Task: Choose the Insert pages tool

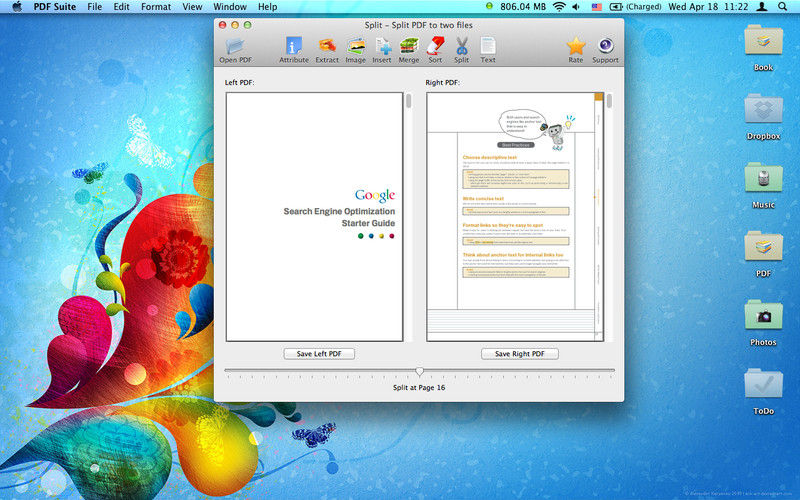Action: (382, 50)
